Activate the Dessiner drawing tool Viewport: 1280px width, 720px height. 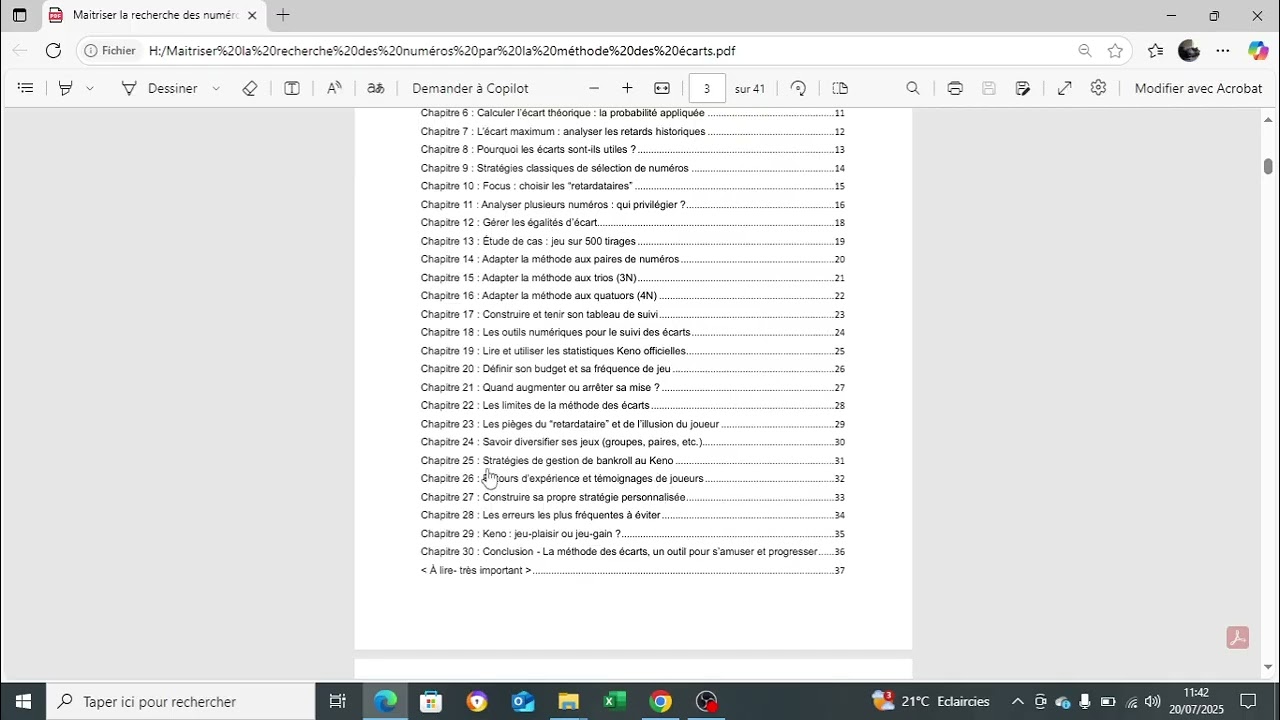pyautogui.click(x=160, y=88)
